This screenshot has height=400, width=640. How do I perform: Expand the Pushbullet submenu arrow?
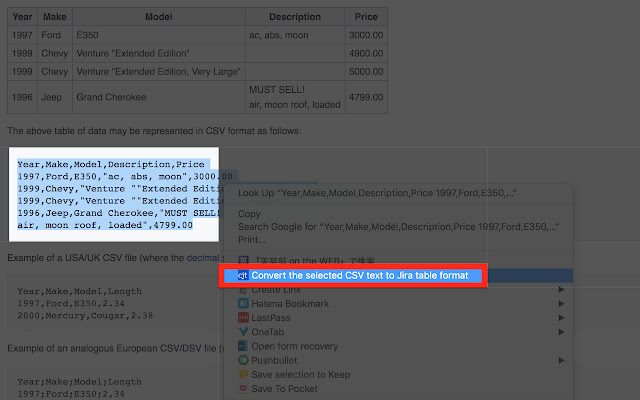click(x=561, y=360)
